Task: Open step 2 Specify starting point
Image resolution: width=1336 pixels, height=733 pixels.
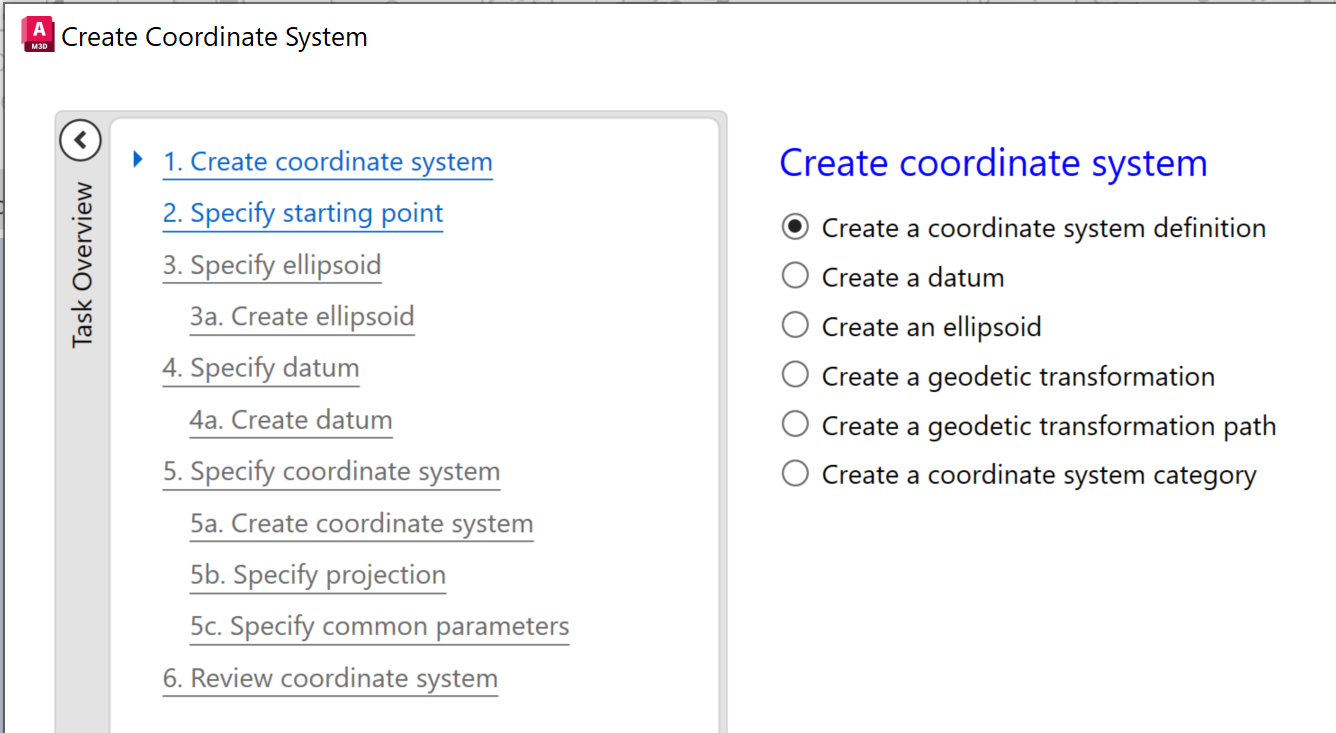Action: click(302, 213)
